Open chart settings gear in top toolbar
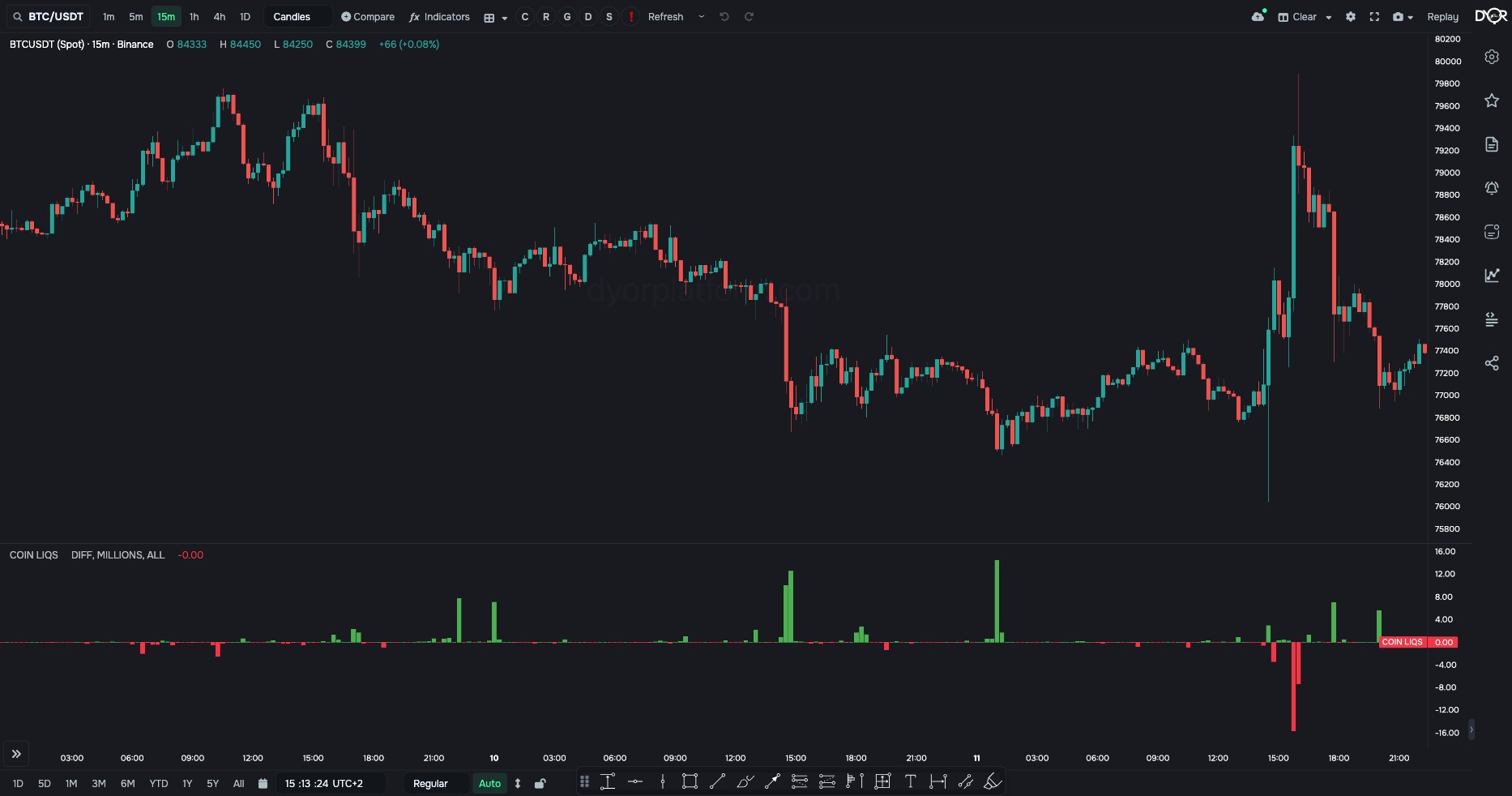Viewport: 1512px width, 796px height. coord(1351,16)
